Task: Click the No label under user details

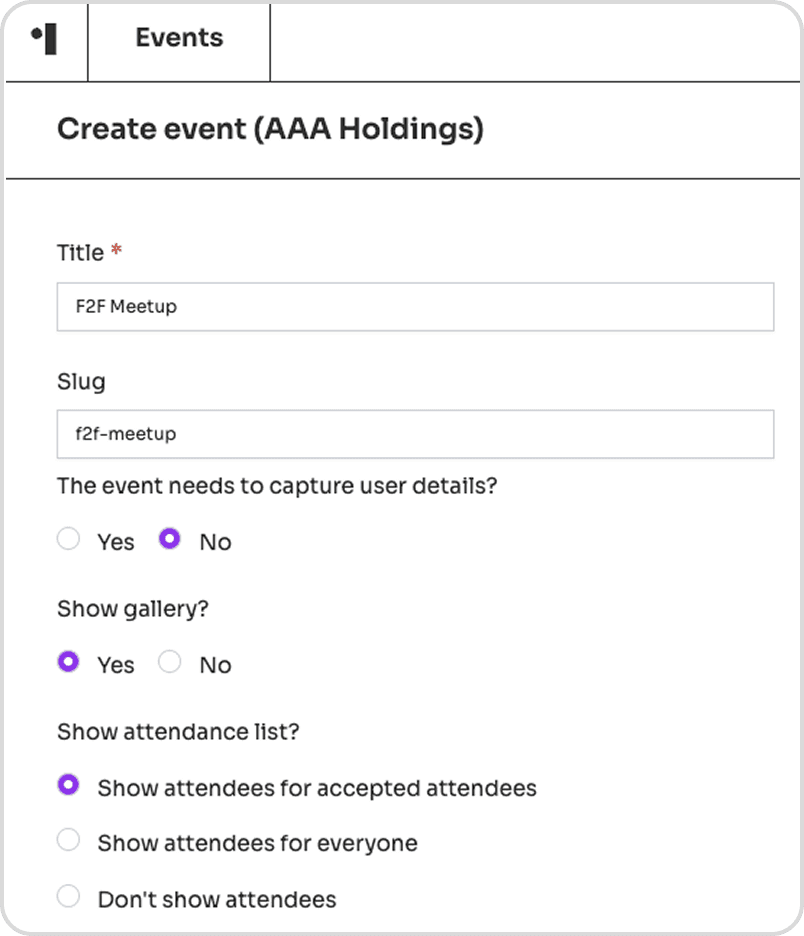Action: coord(215,542)
